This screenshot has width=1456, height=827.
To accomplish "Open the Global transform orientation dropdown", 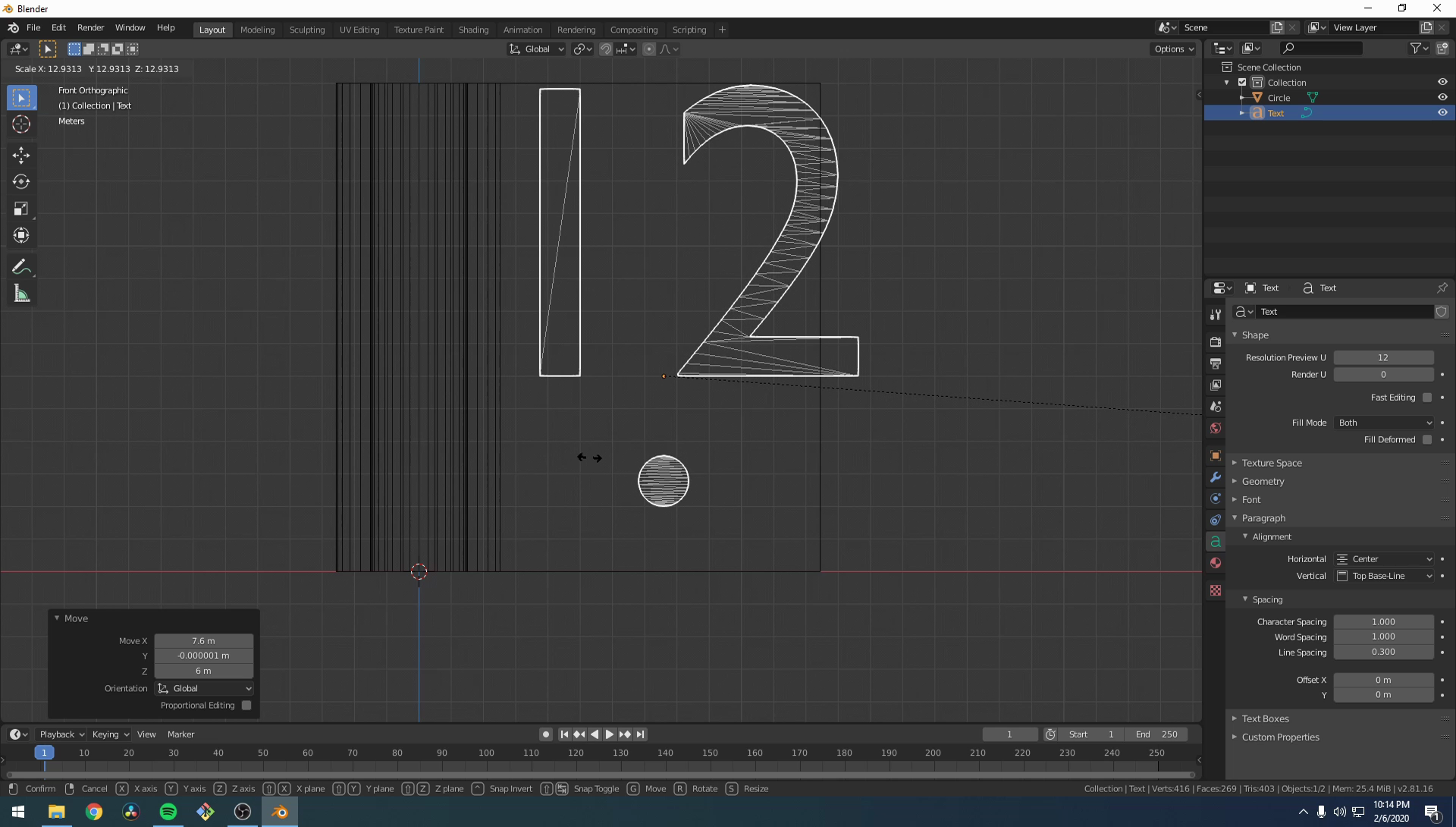I will click(x=537, y=49).
